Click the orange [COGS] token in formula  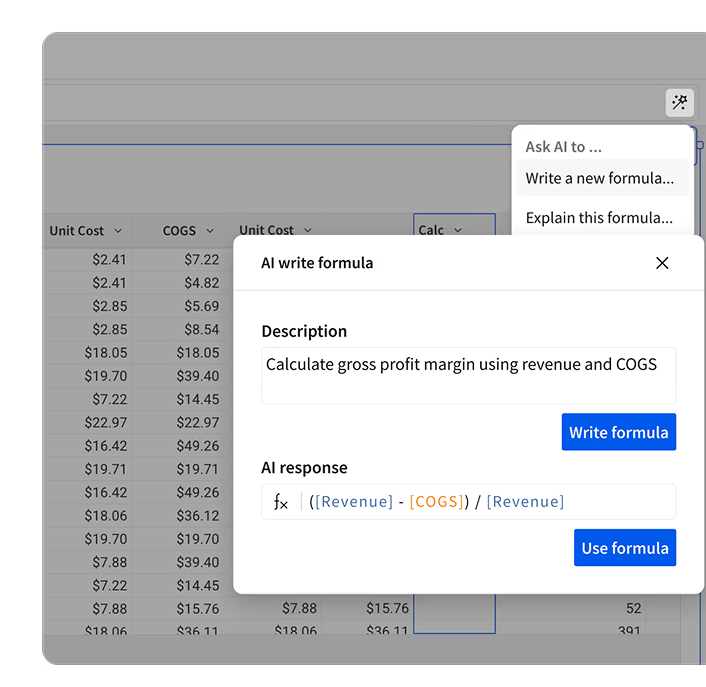(x=437, y=502)
